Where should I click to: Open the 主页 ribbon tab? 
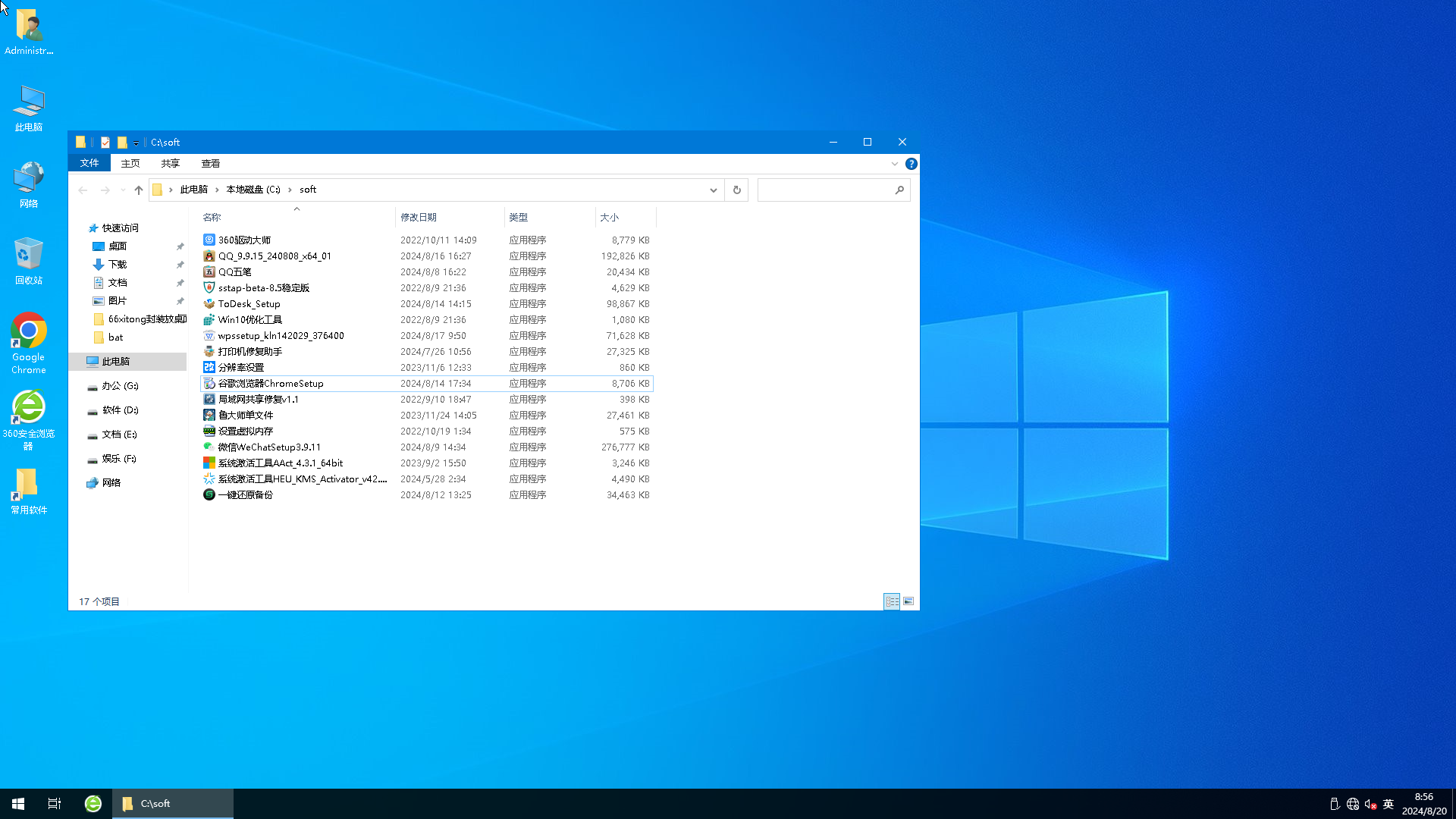click(x=130, y=163)
